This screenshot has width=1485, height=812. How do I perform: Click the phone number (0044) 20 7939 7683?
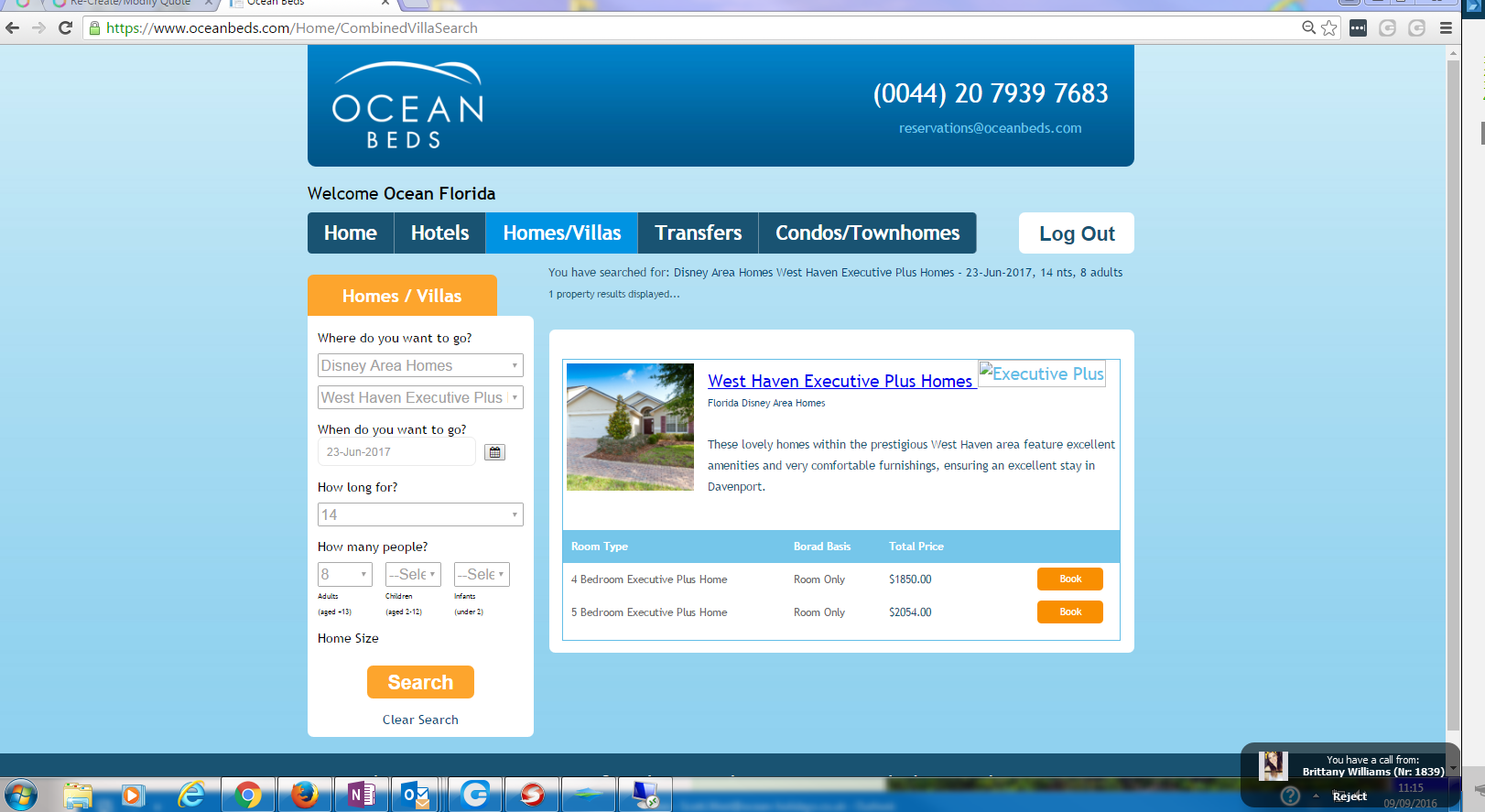pyautogui.click(x=991, y=93)
